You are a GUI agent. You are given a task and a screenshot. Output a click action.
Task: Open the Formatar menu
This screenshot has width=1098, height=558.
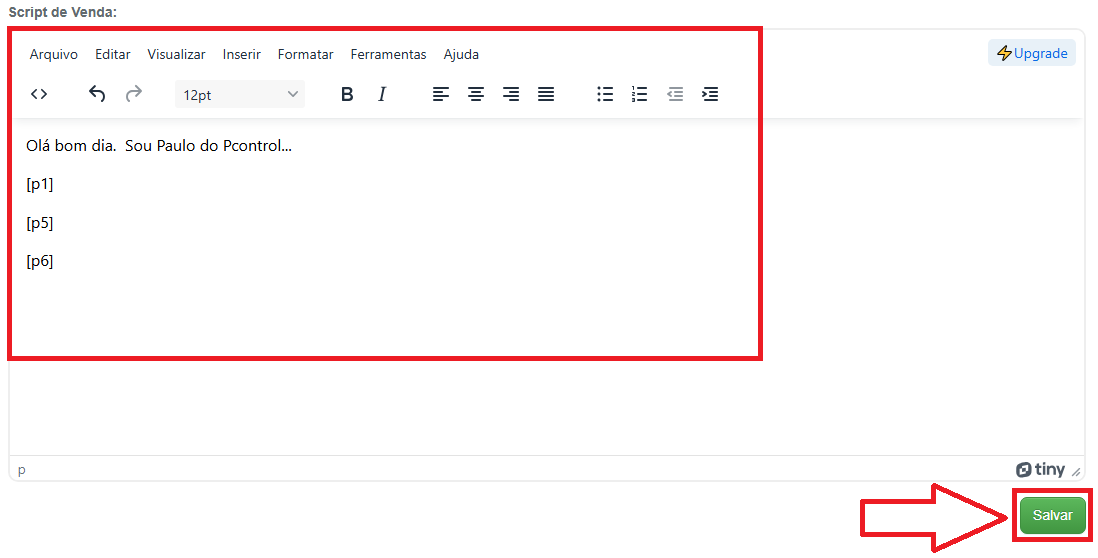coord(306,54)
